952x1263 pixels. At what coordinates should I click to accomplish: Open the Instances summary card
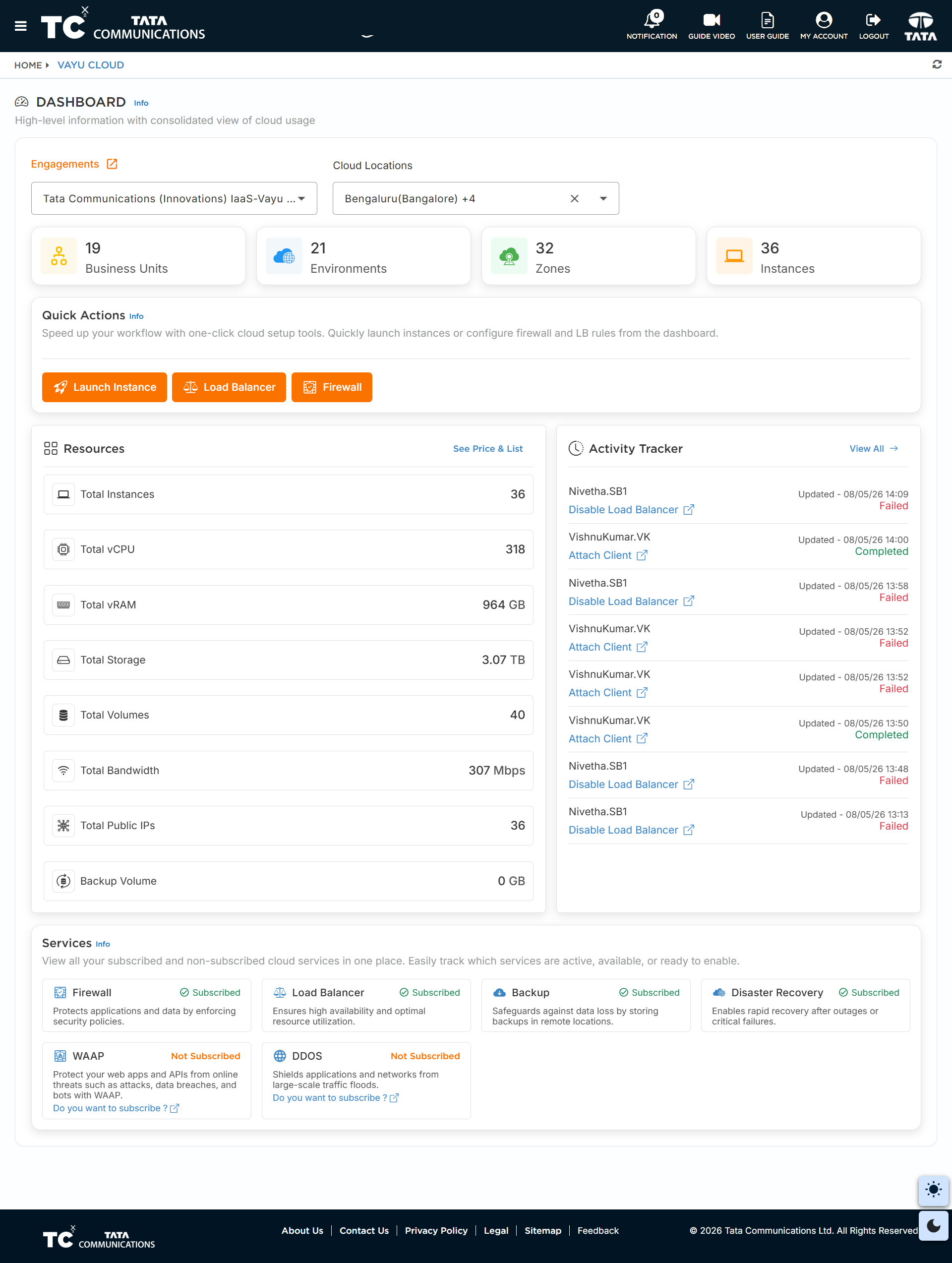(x=813, y=256)
